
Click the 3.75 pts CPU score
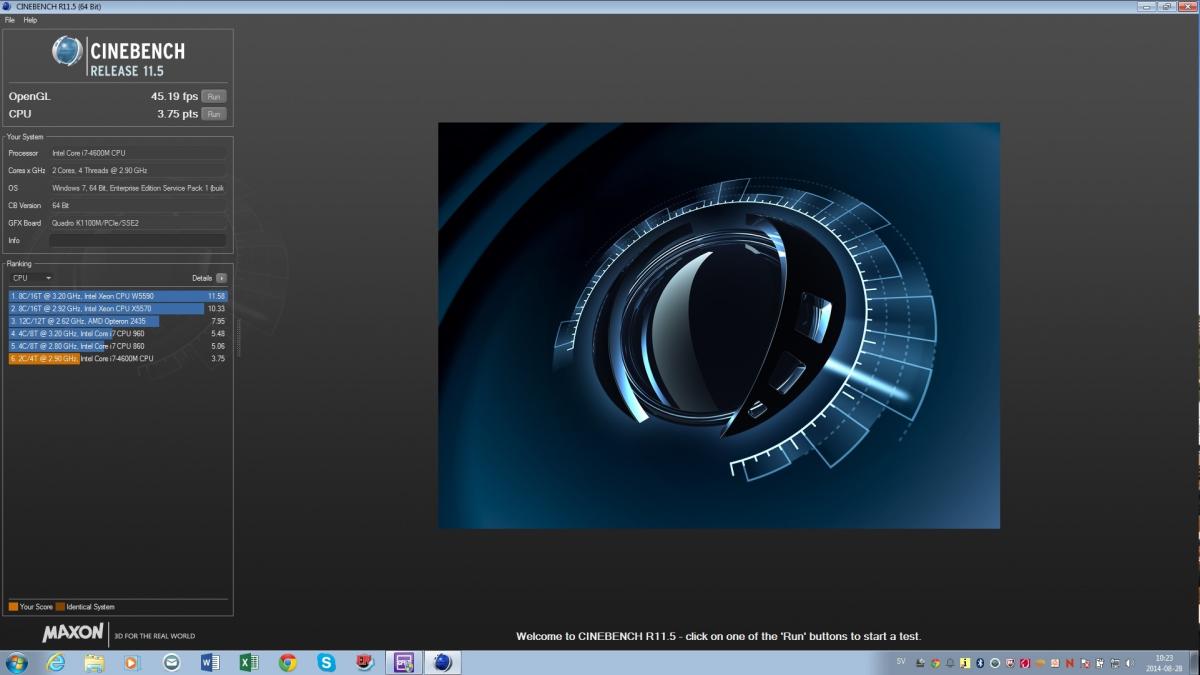point(177,114)
